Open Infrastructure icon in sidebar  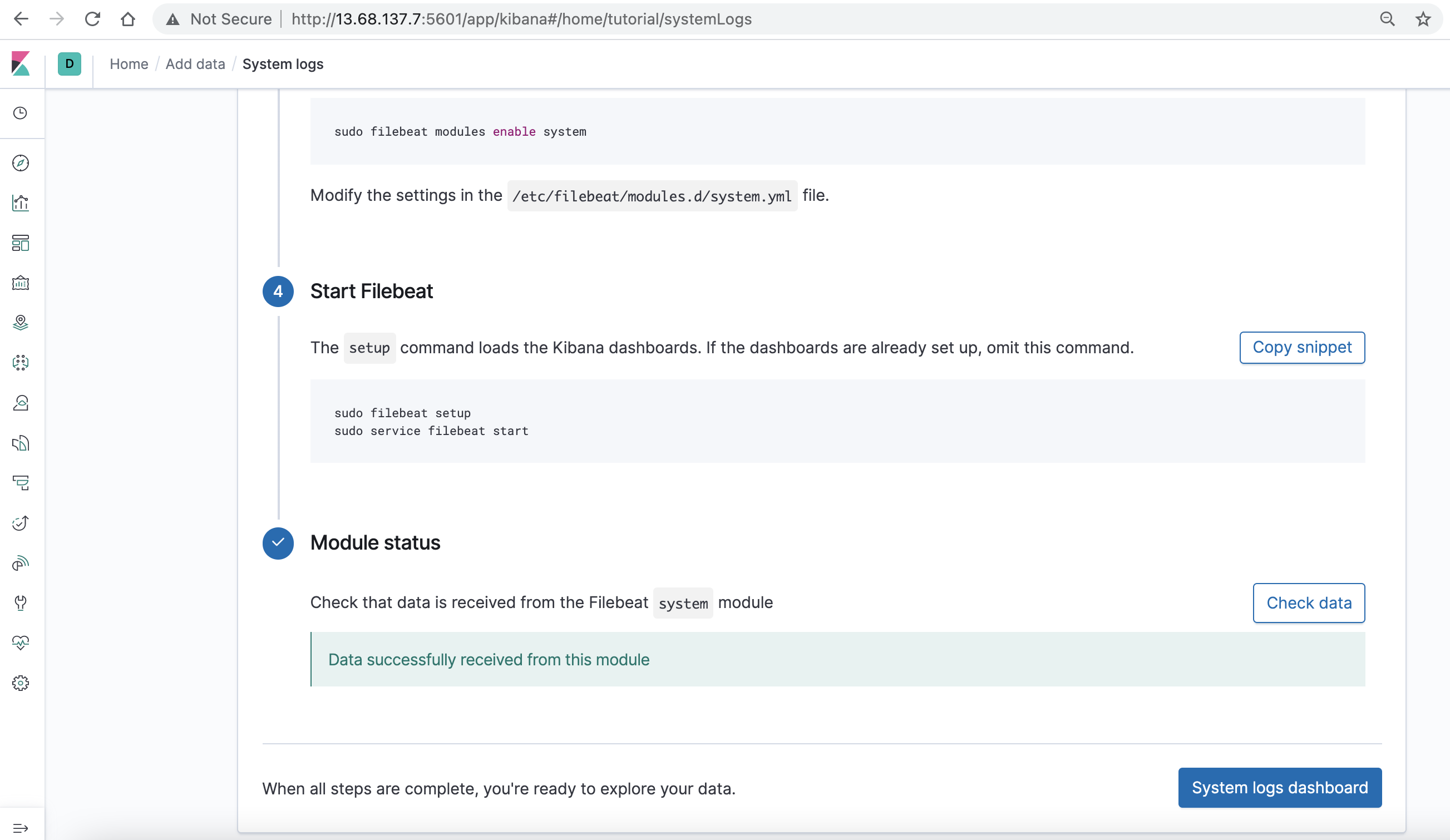[x=21, y=403]
